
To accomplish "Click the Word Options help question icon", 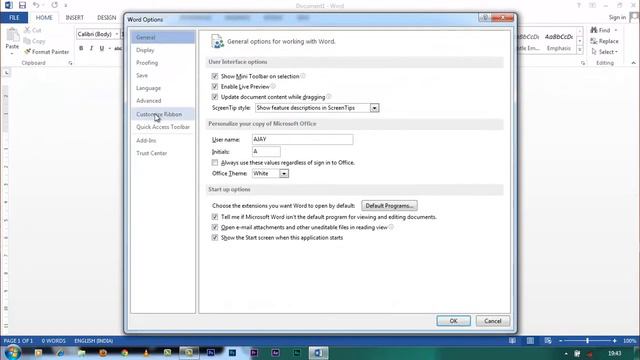I will [485, 18].
